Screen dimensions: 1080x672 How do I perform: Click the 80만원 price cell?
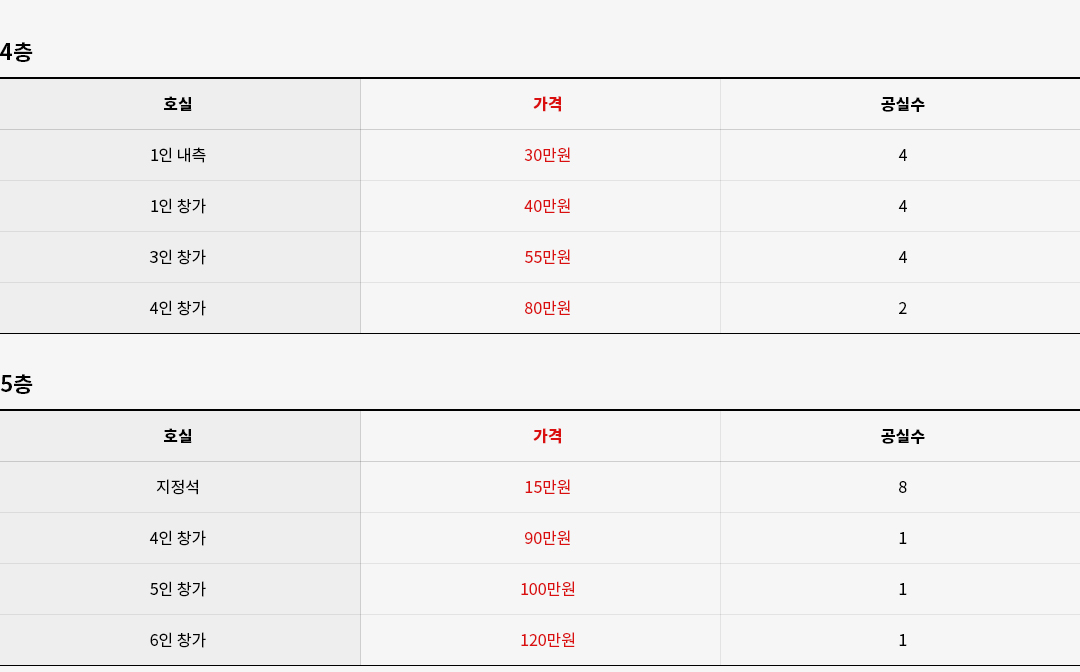(x=548, y=308)
